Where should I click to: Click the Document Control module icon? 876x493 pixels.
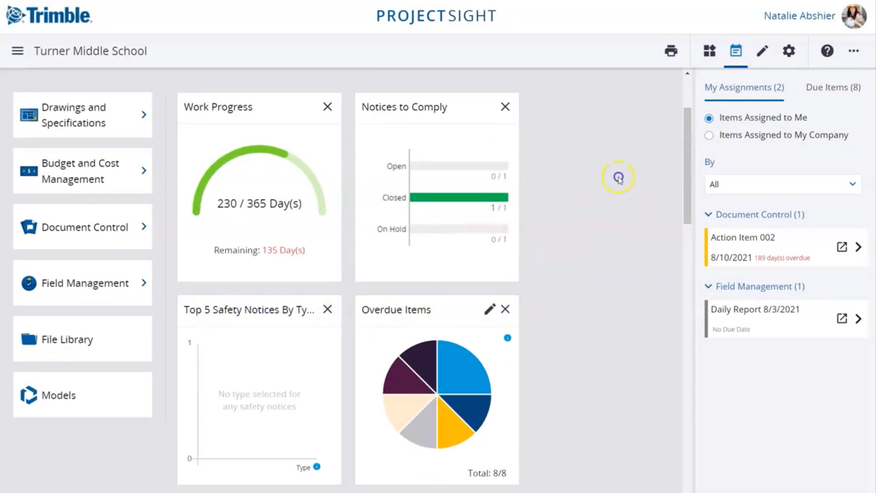point(28,227)
